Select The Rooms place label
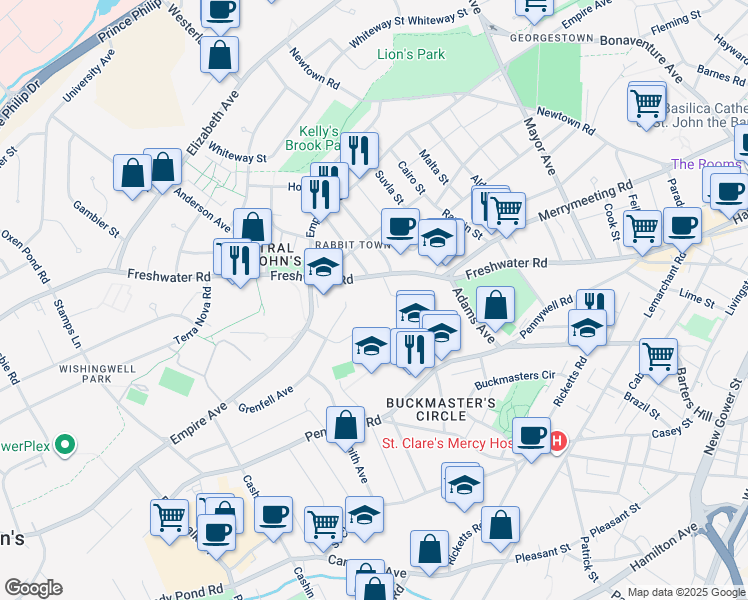748x600 pixels. (707, 164)
